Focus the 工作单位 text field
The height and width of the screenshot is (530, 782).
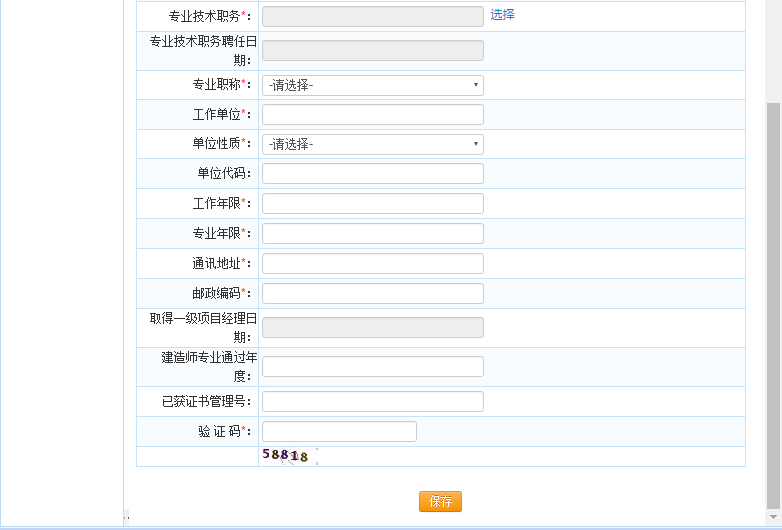(372, 115)
